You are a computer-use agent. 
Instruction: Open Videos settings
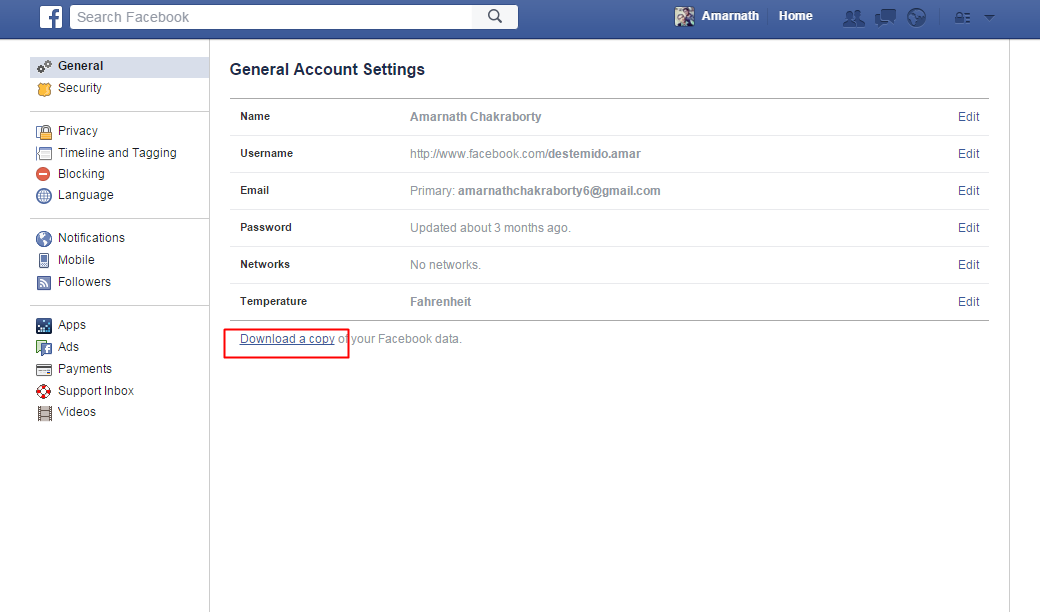click(x=77, y=412)
